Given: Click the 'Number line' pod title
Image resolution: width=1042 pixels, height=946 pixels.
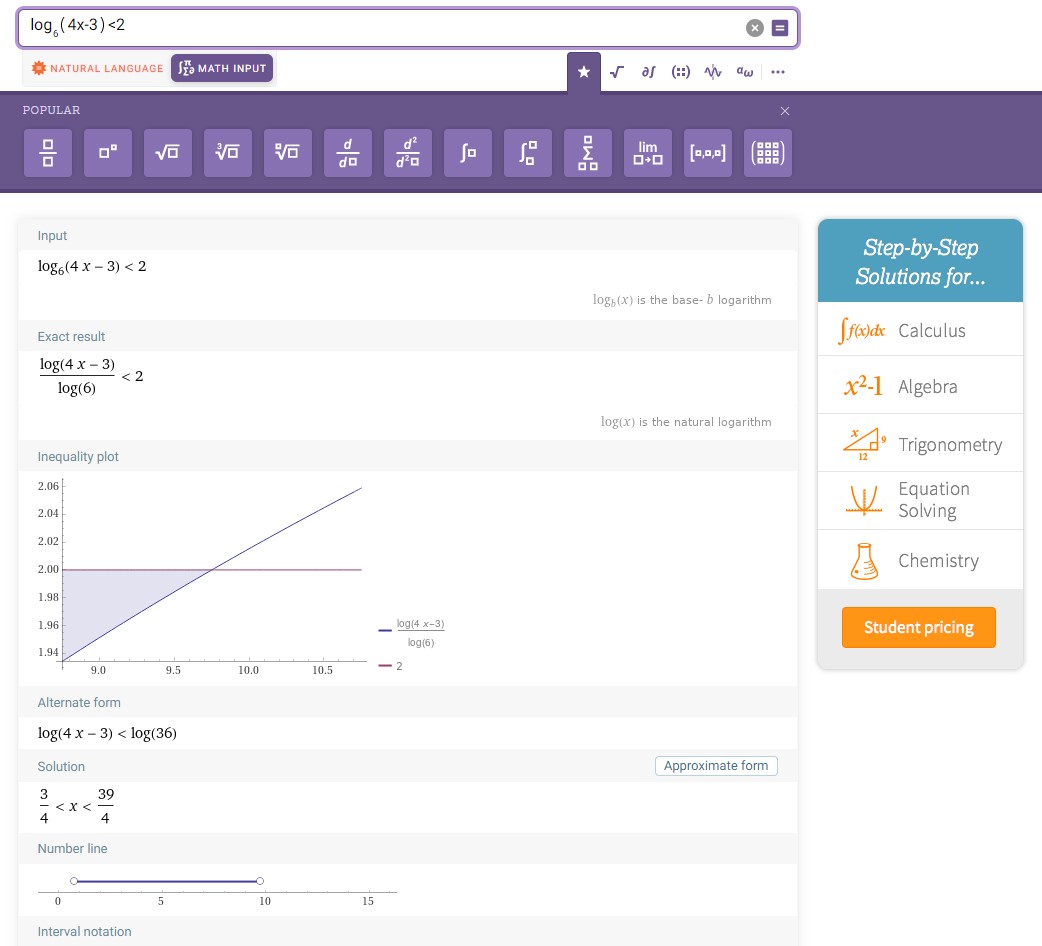Looking at the screenshot, I should tap(72, 849).
